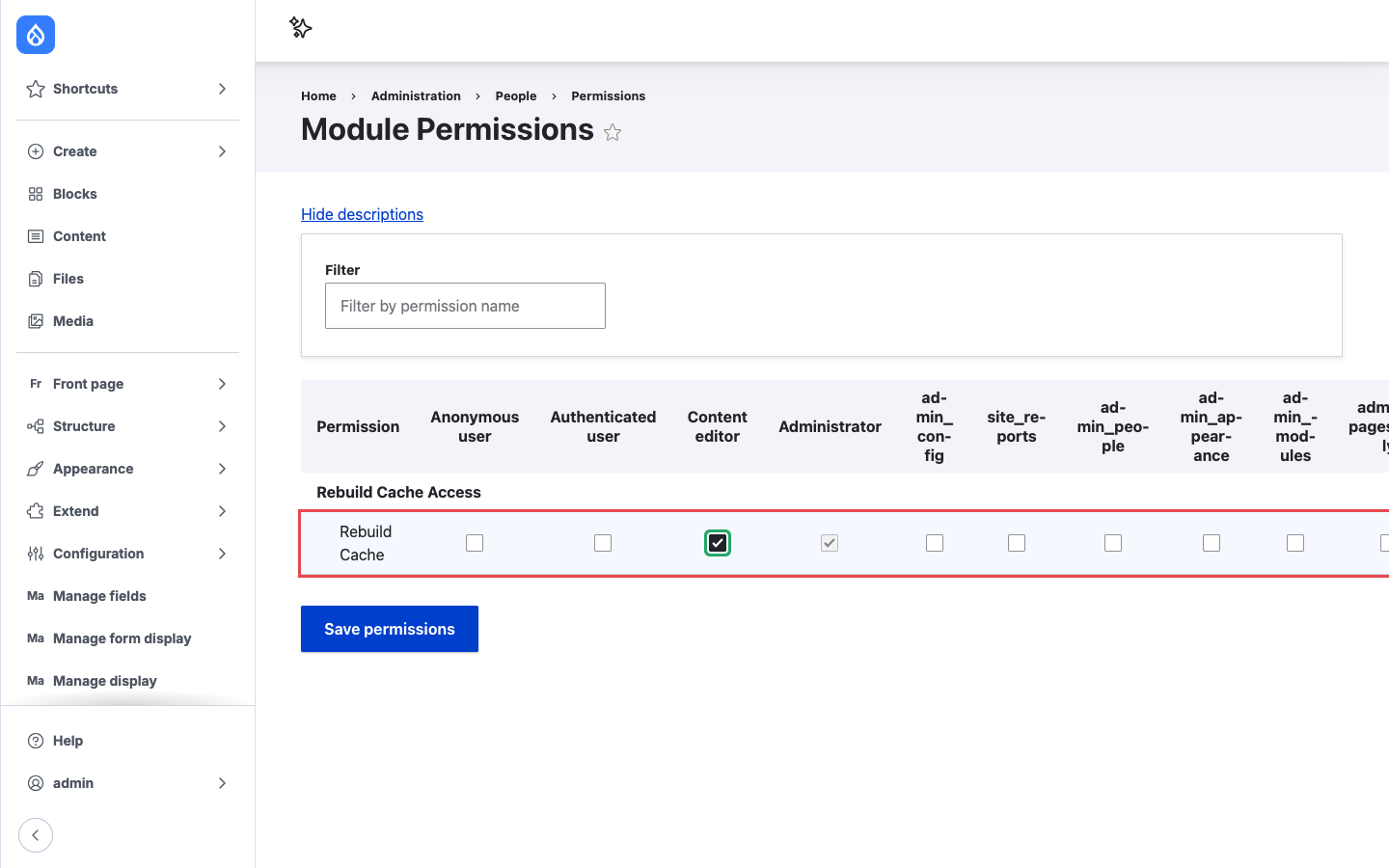This screenshot has width=1389, height=868.
Task: Click the Structure hierarchy icon
Action: pyautogui.click(x=36, y=426)
